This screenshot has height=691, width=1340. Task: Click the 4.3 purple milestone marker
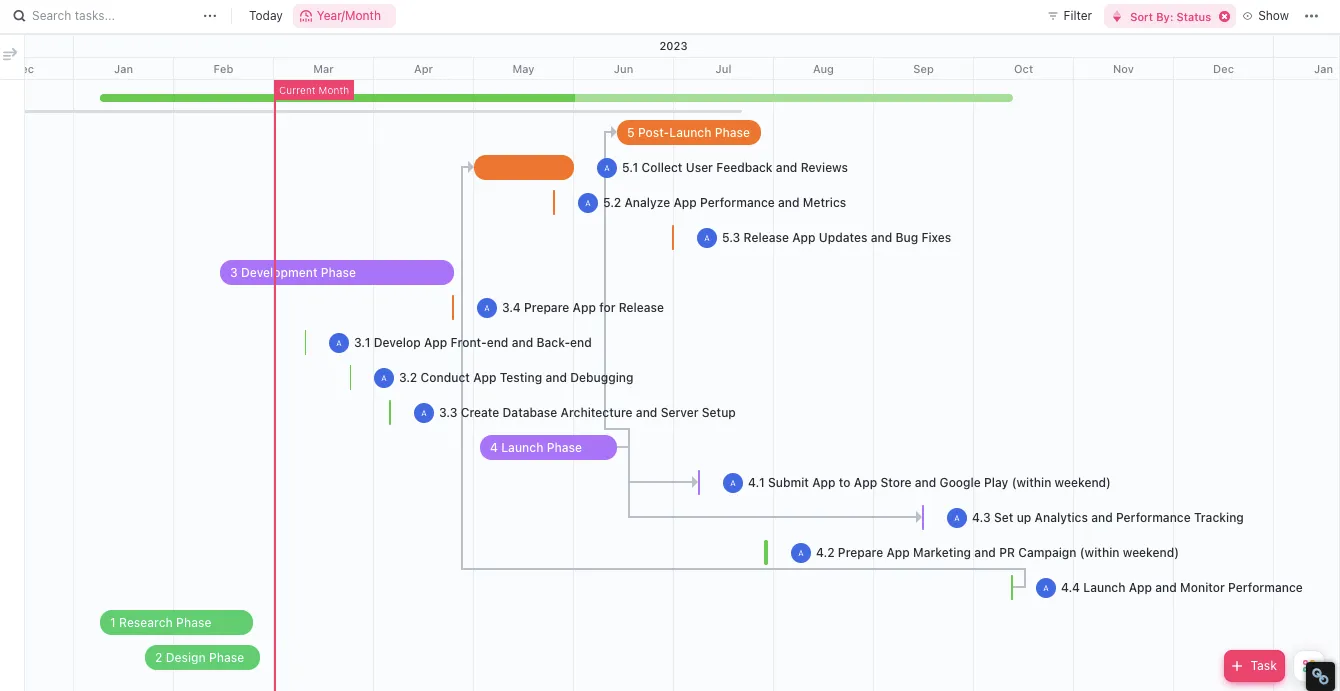click(x=923, y=518)
